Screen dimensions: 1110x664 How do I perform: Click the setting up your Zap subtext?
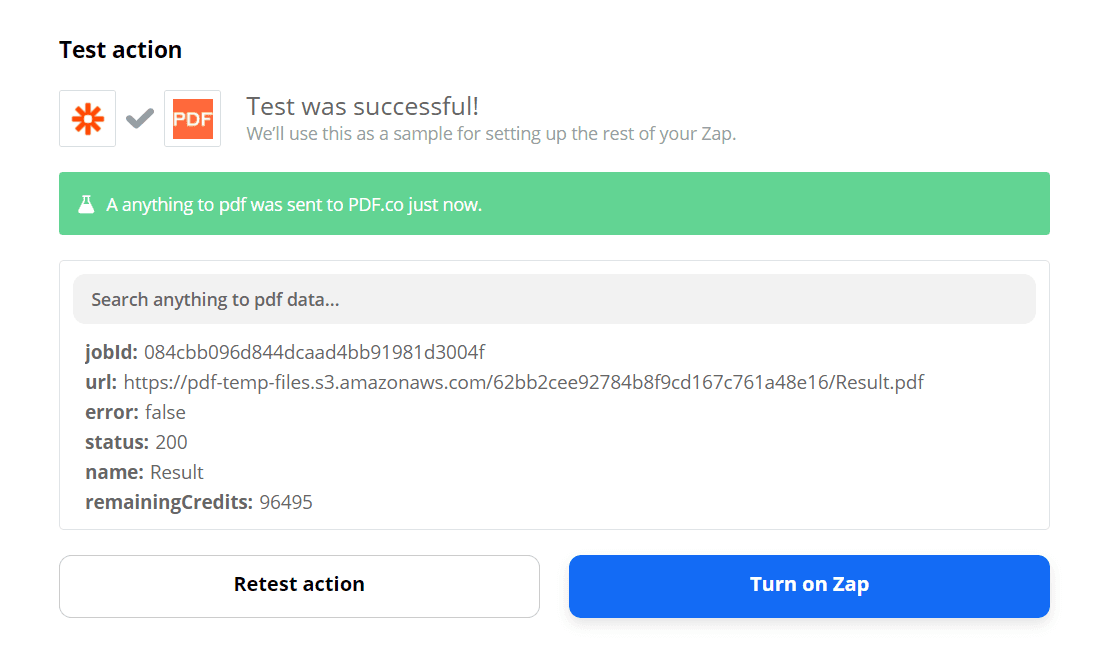coord(492,133)
